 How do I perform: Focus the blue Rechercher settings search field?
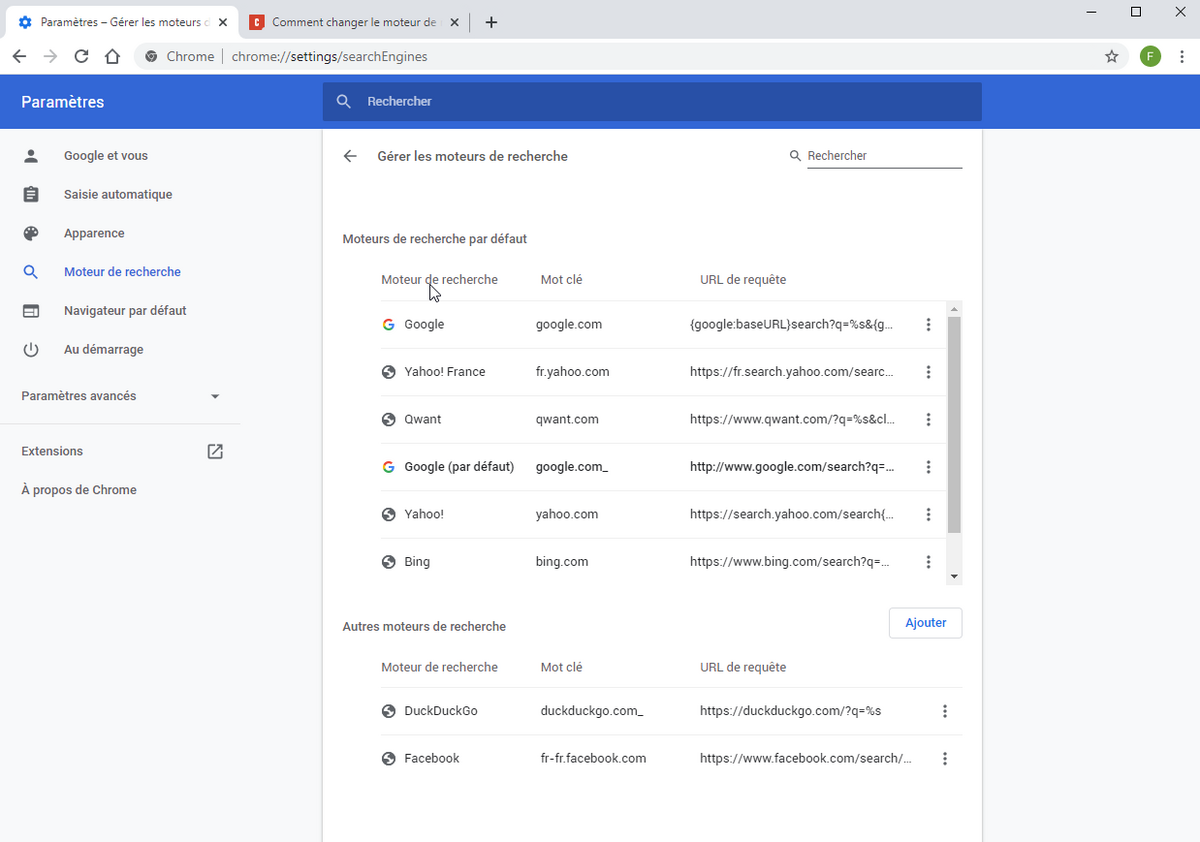(652, 101)
